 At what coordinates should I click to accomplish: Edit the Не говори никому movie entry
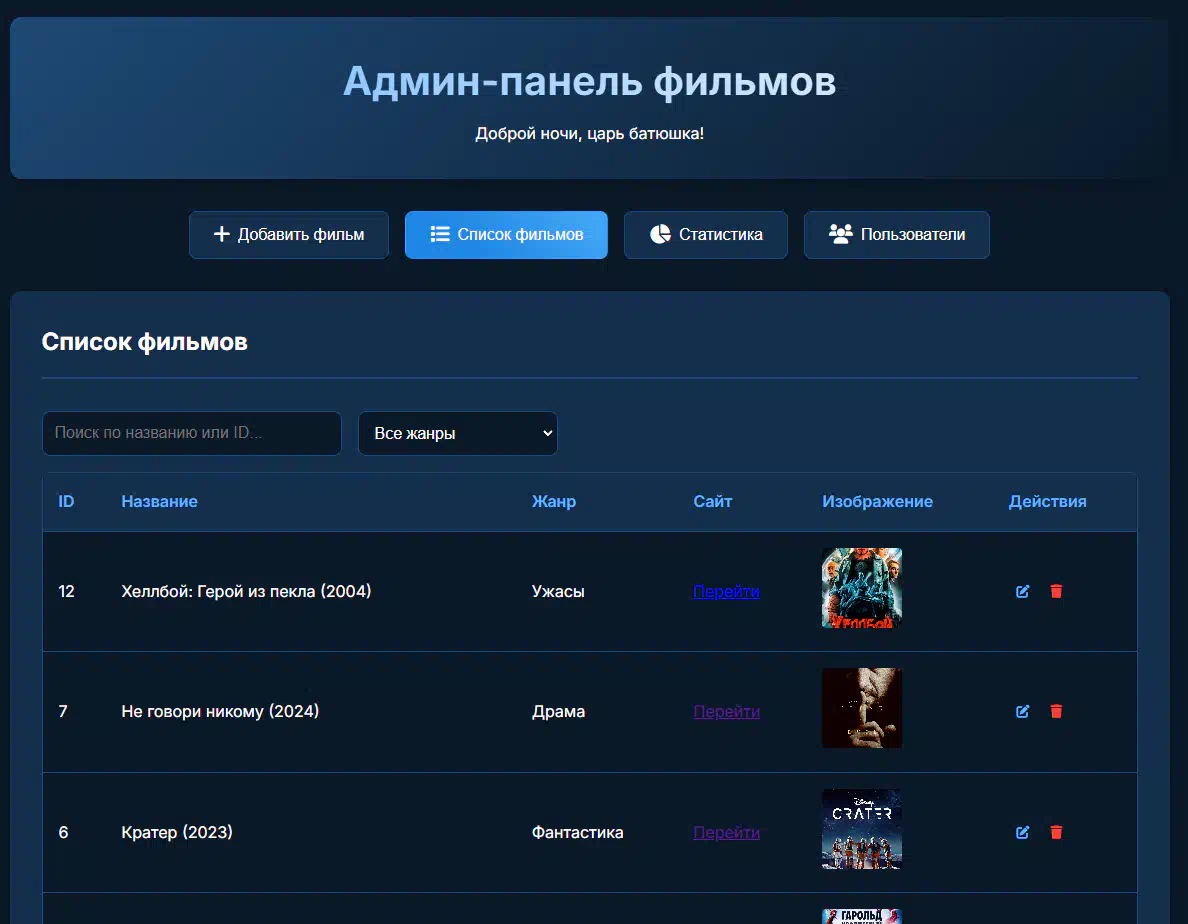click(1022, 711)
